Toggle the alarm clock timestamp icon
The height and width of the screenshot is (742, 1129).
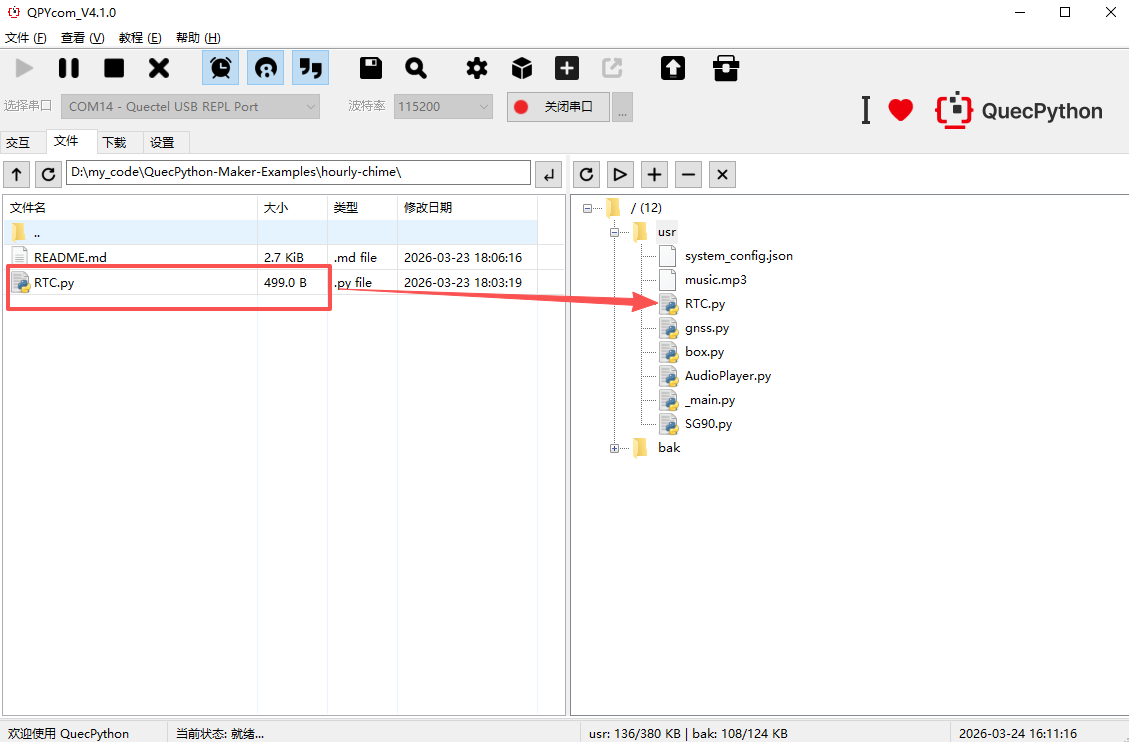click(x=220, y=68)
